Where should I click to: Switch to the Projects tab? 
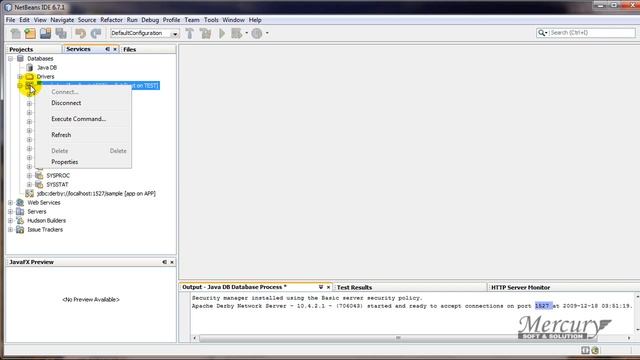pos(21,49)
